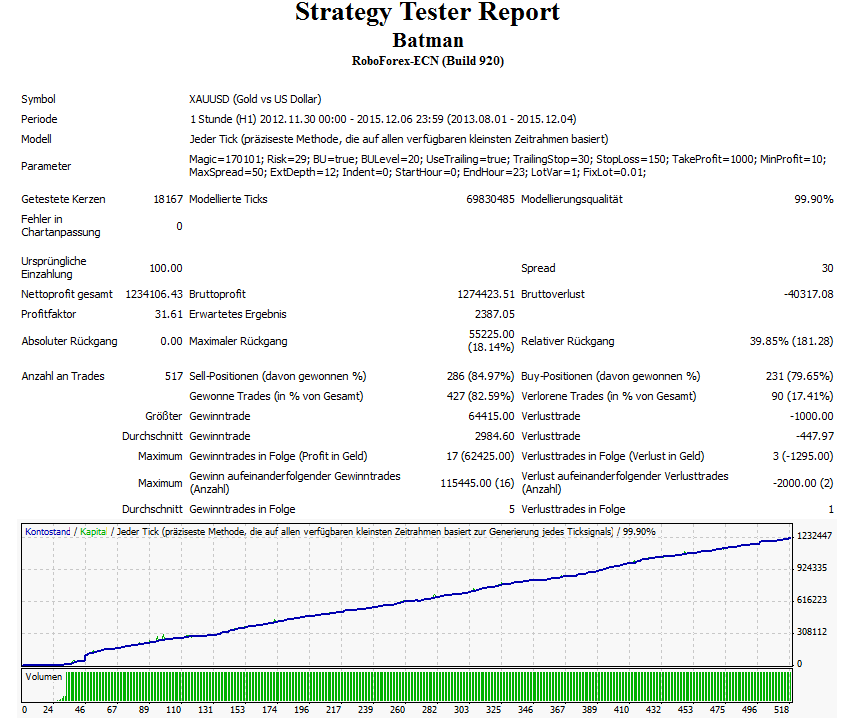Click the value 115445.00 (16)
The image size is (852, 718).
477,483
